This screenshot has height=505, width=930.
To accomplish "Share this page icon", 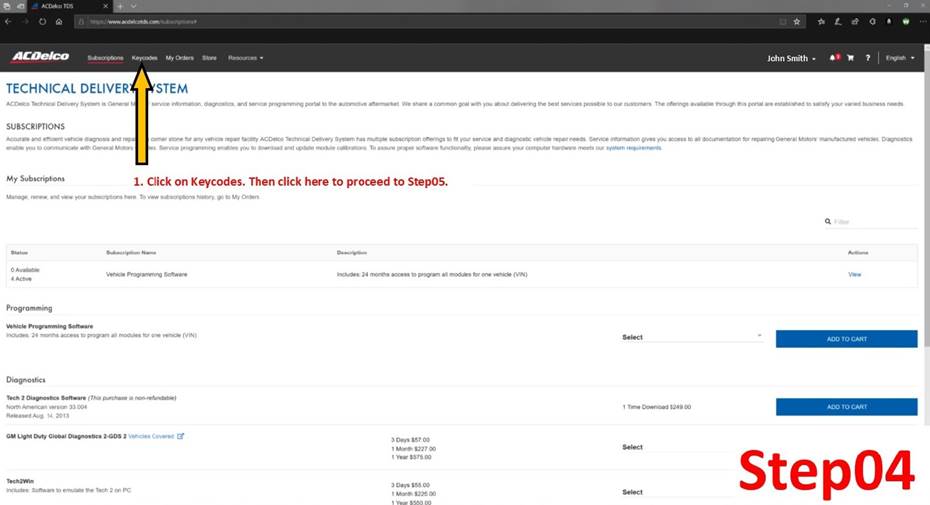I will [x=855, y=21].
